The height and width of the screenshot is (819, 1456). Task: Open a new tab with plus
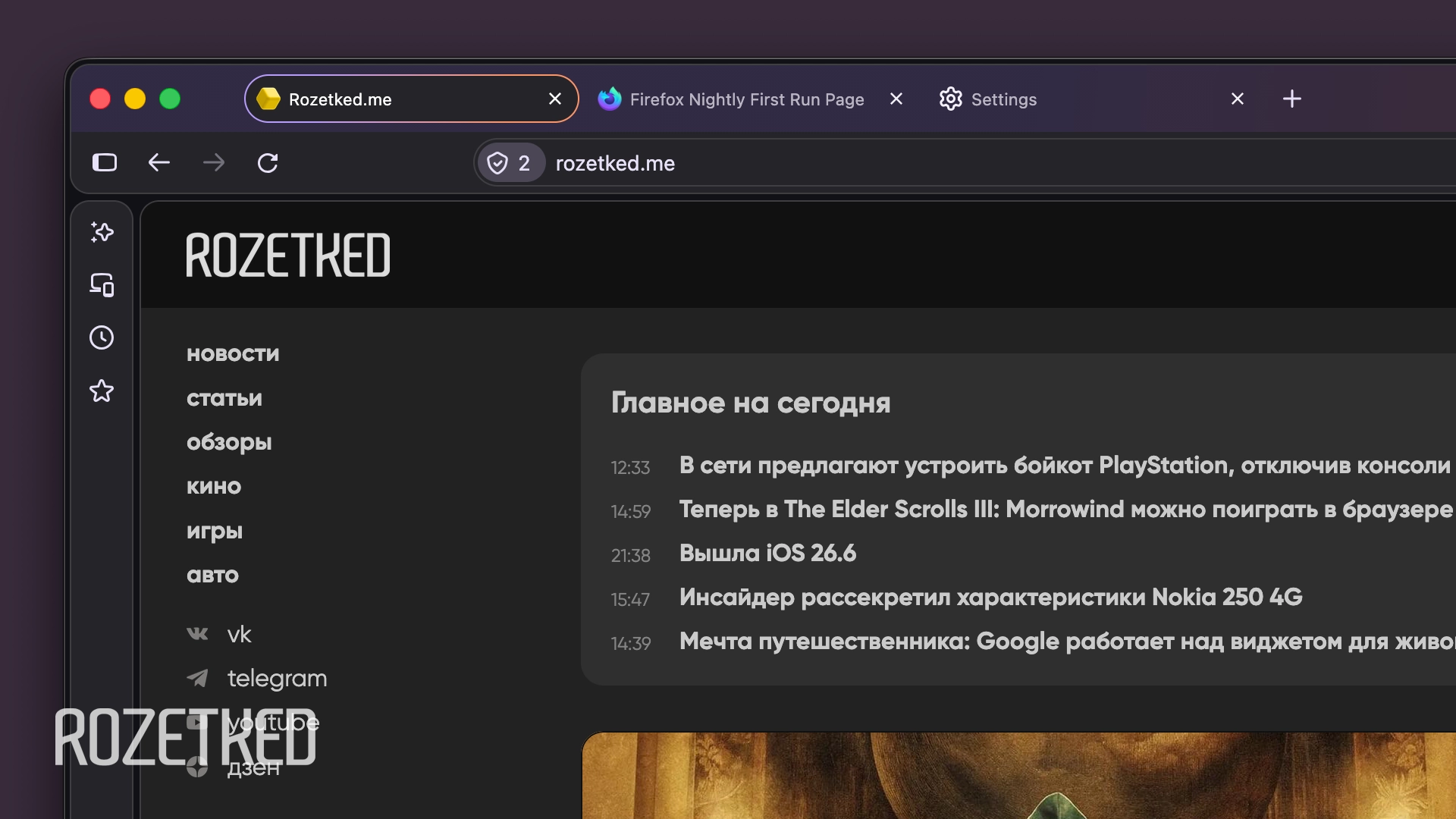1292,99
